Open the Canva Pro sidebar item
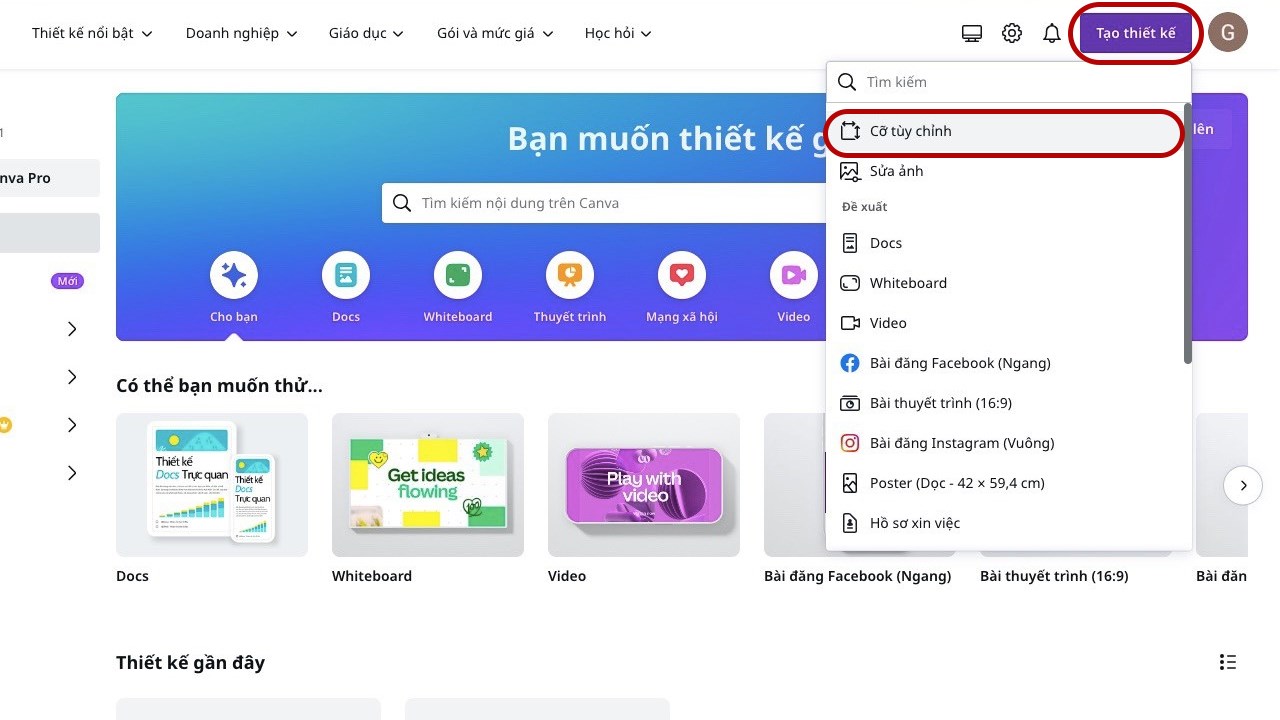 click(50, 178)
